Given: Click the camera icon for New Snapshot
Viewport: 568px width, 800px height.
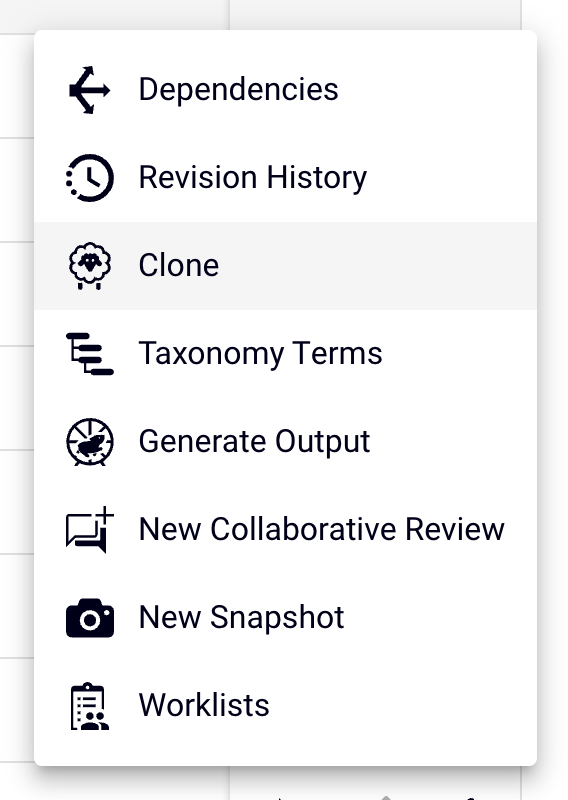Looking at the screenshot, I should point(89,618).
